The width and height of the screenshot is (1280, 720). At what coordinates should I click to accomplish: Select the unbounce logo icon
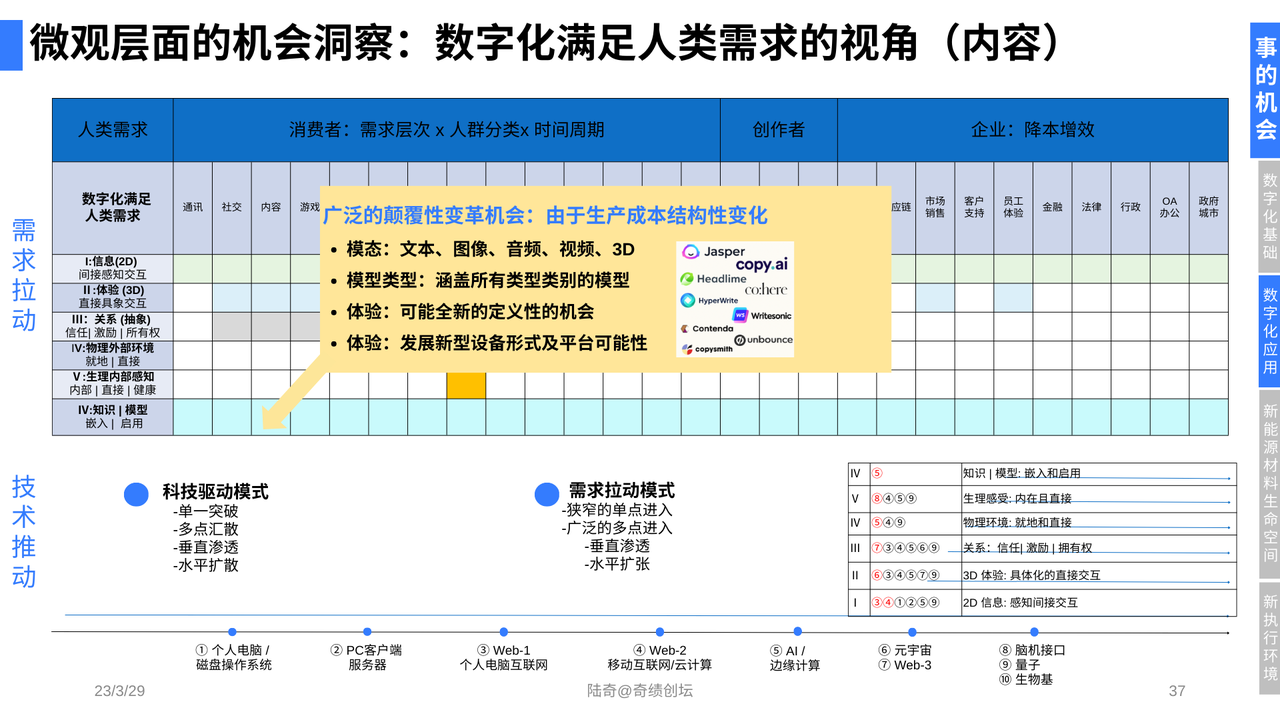pyautogui.click(x=739, y=340)
